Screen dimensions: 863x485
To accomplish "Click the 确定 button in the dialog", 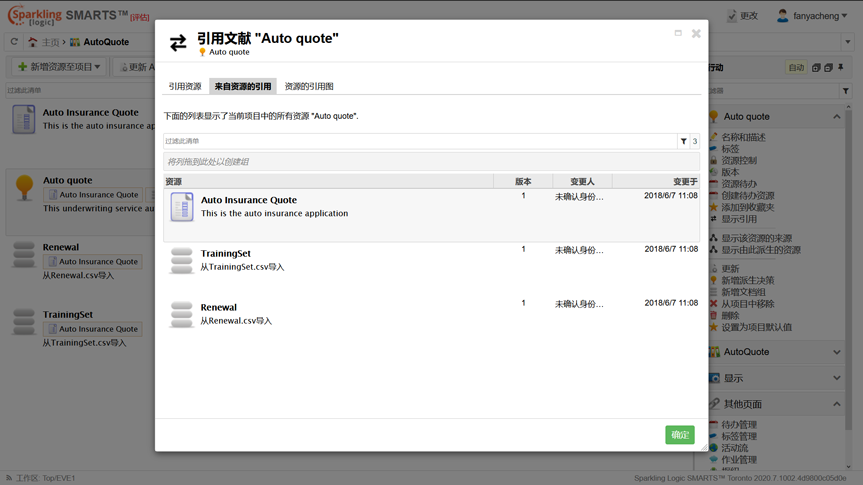I will tap(680, 435).
